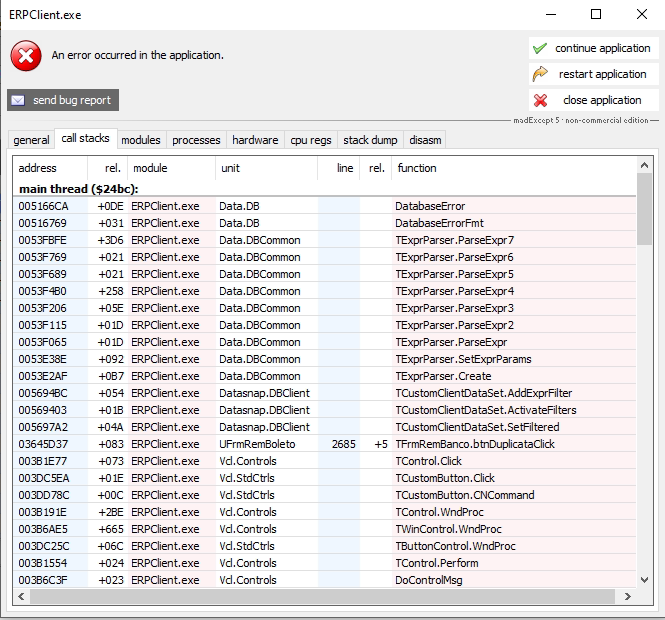
Task: Show the cpu regs tab
Action: click(311, 140)
